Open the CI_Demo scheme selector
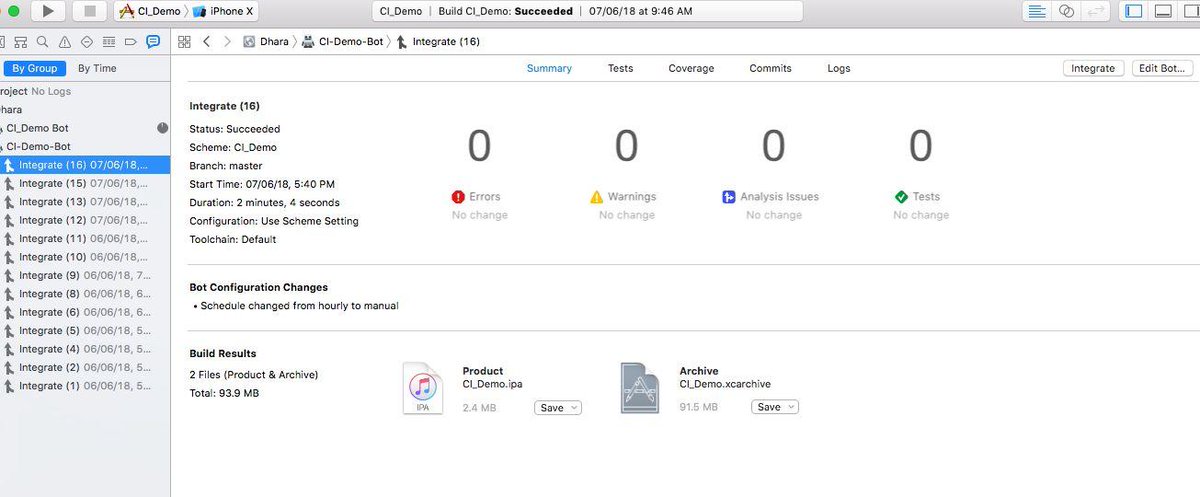The image size is (1200, 497). click(x=150, y=11)
